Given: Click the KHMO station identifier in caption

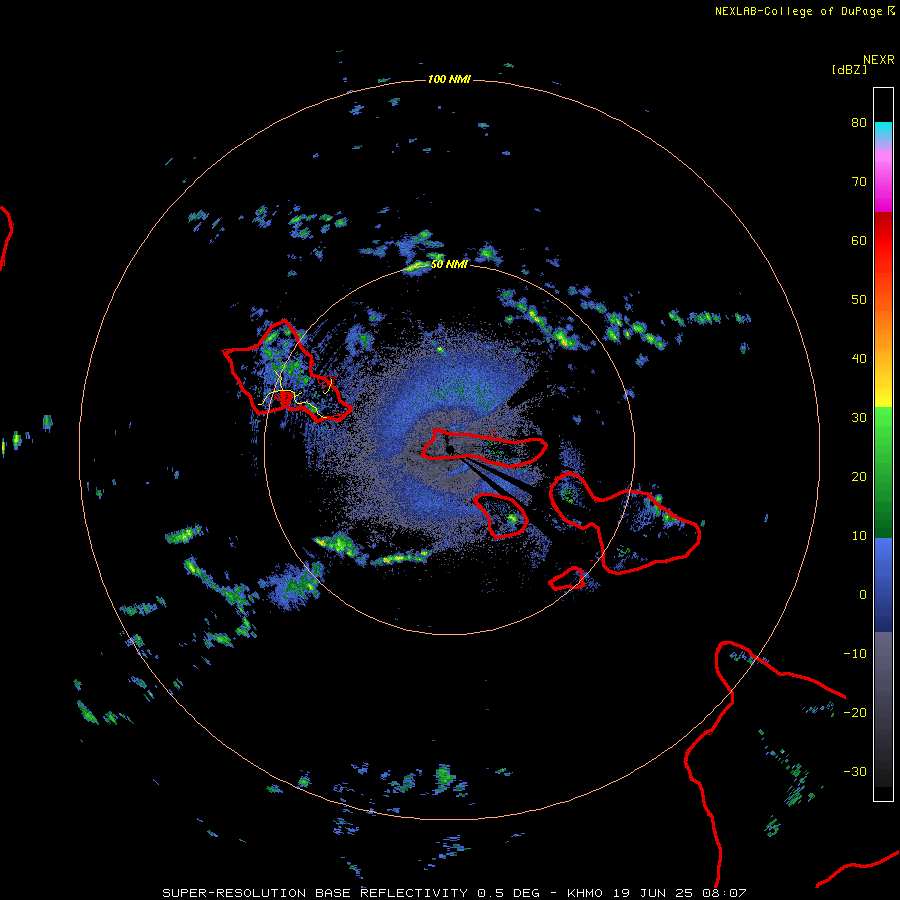Looking at the screenshot, I should click(x=584, y=893).
